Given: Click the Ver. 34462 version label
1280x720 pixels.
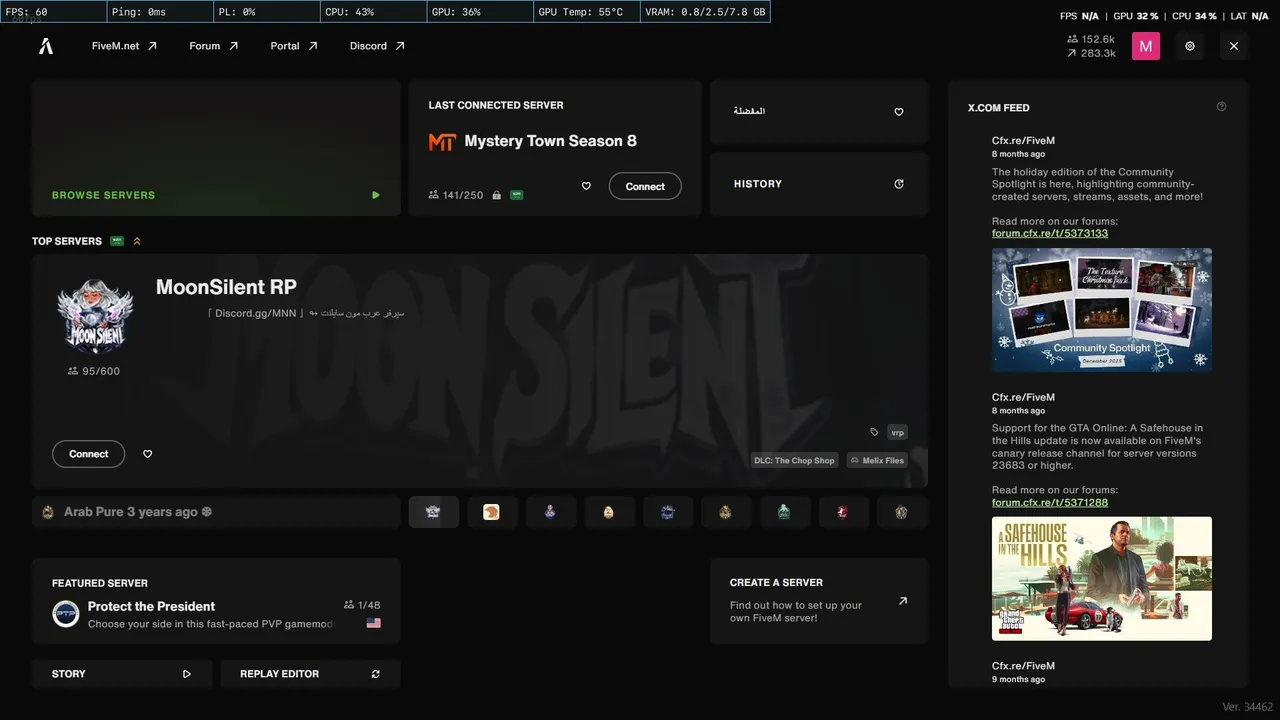Looking at the screenshot, I should [x=1247, y=707].
